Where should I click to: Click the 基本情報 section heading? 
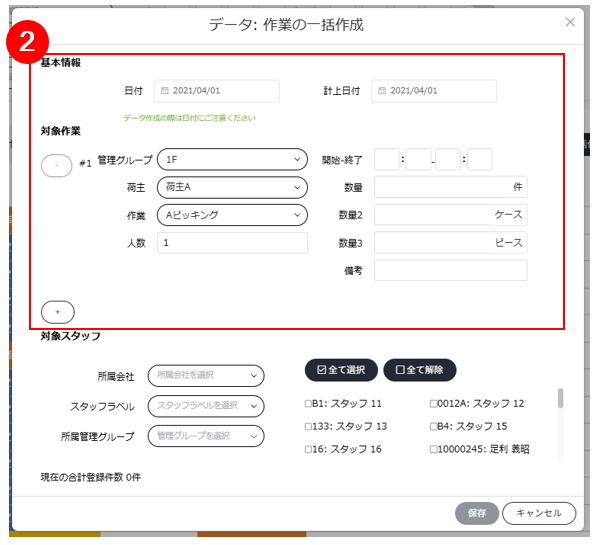61,62
